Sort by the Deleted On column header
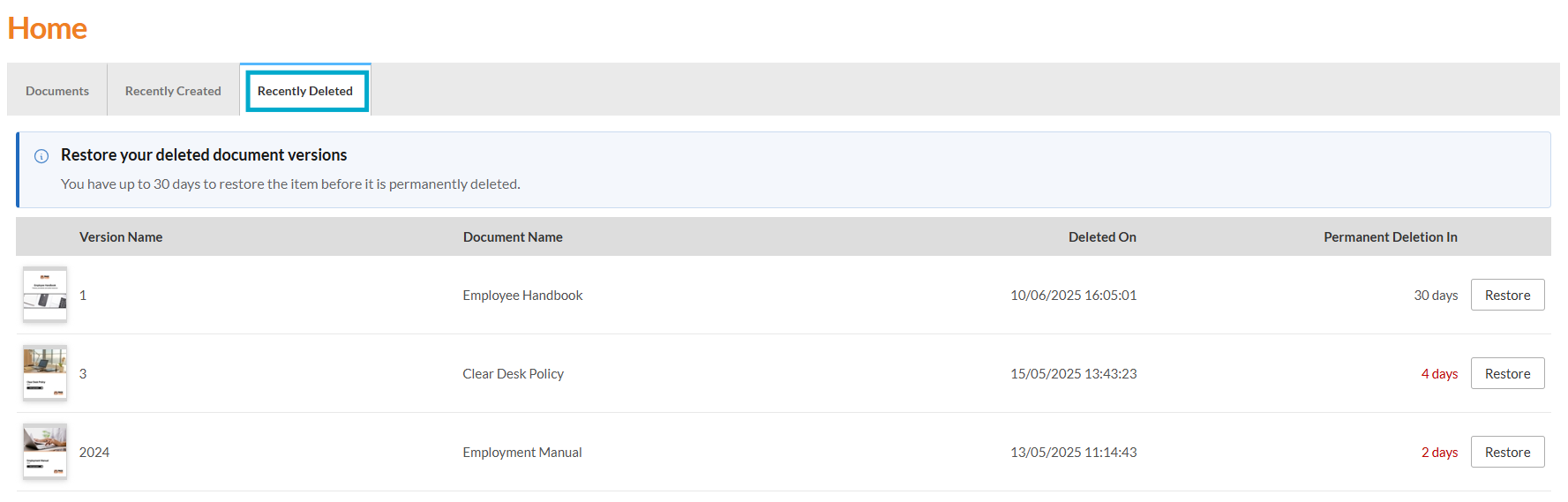Image resolution: width=1568 pixels, height=502 pixels. coord(1102,237)
